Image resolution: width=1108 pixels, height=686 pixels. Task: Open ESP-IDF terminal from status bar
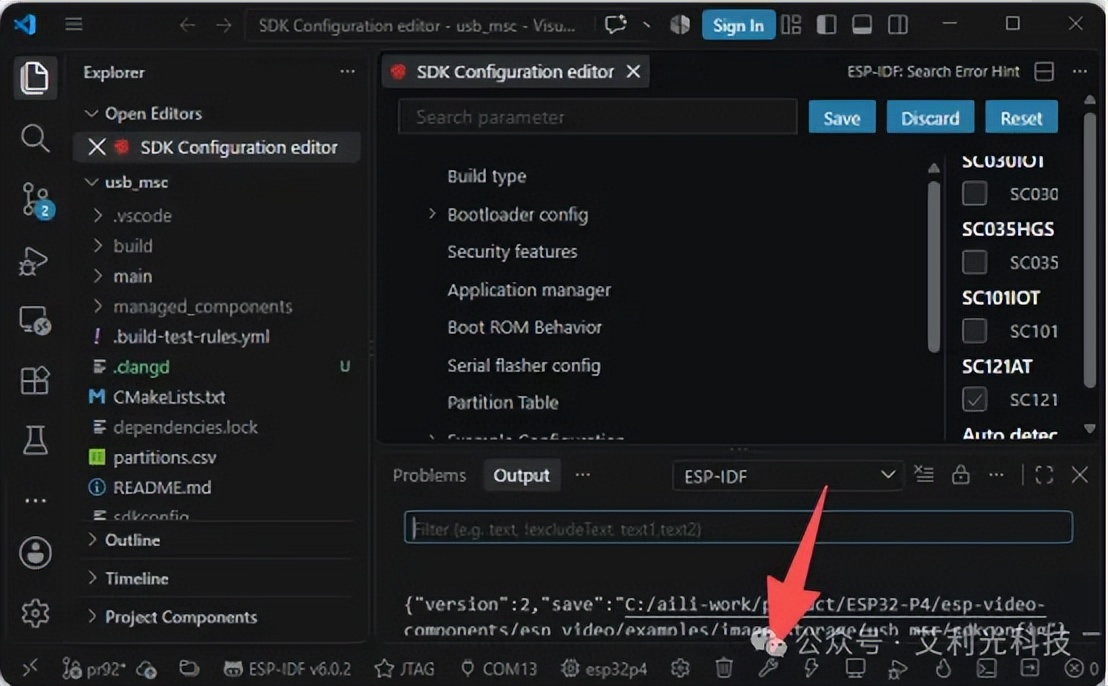click(986, 668)
